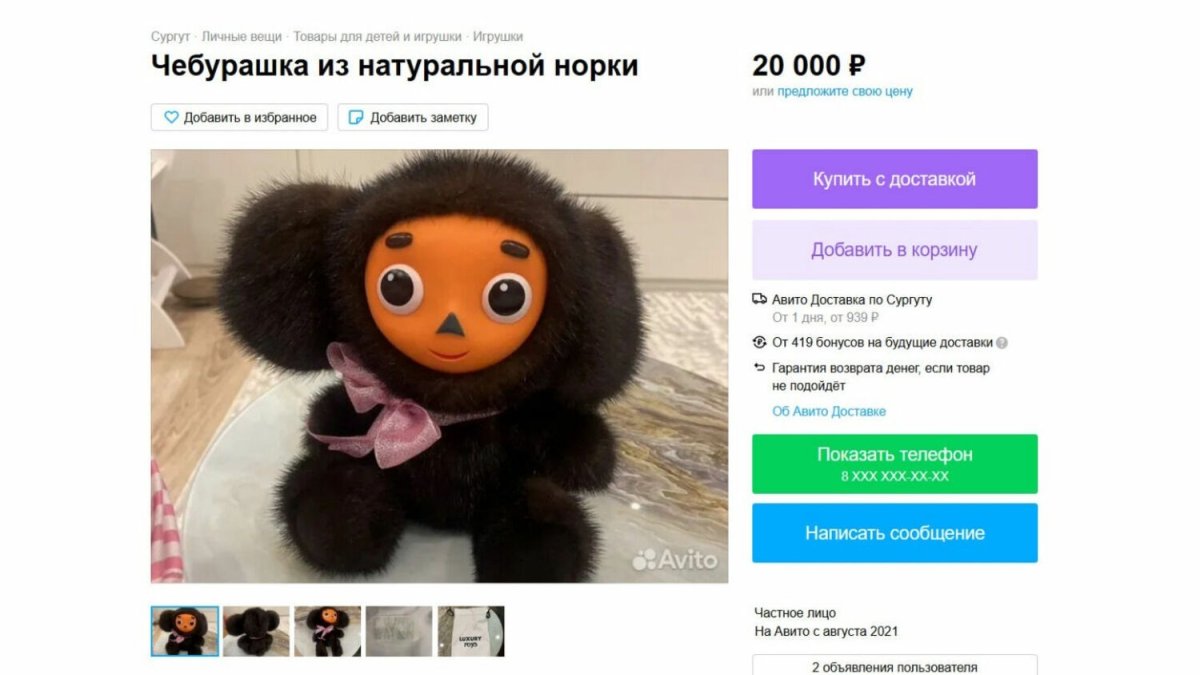The height and width of the screenshot is (675, 1200).
Task: Select the fourth thumbnail of white label
Action: coord(399,631)
